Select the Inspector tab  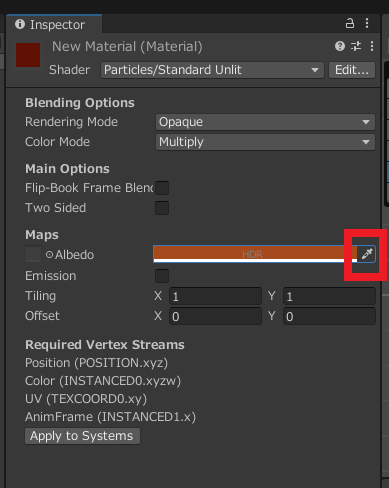point(54,24)
